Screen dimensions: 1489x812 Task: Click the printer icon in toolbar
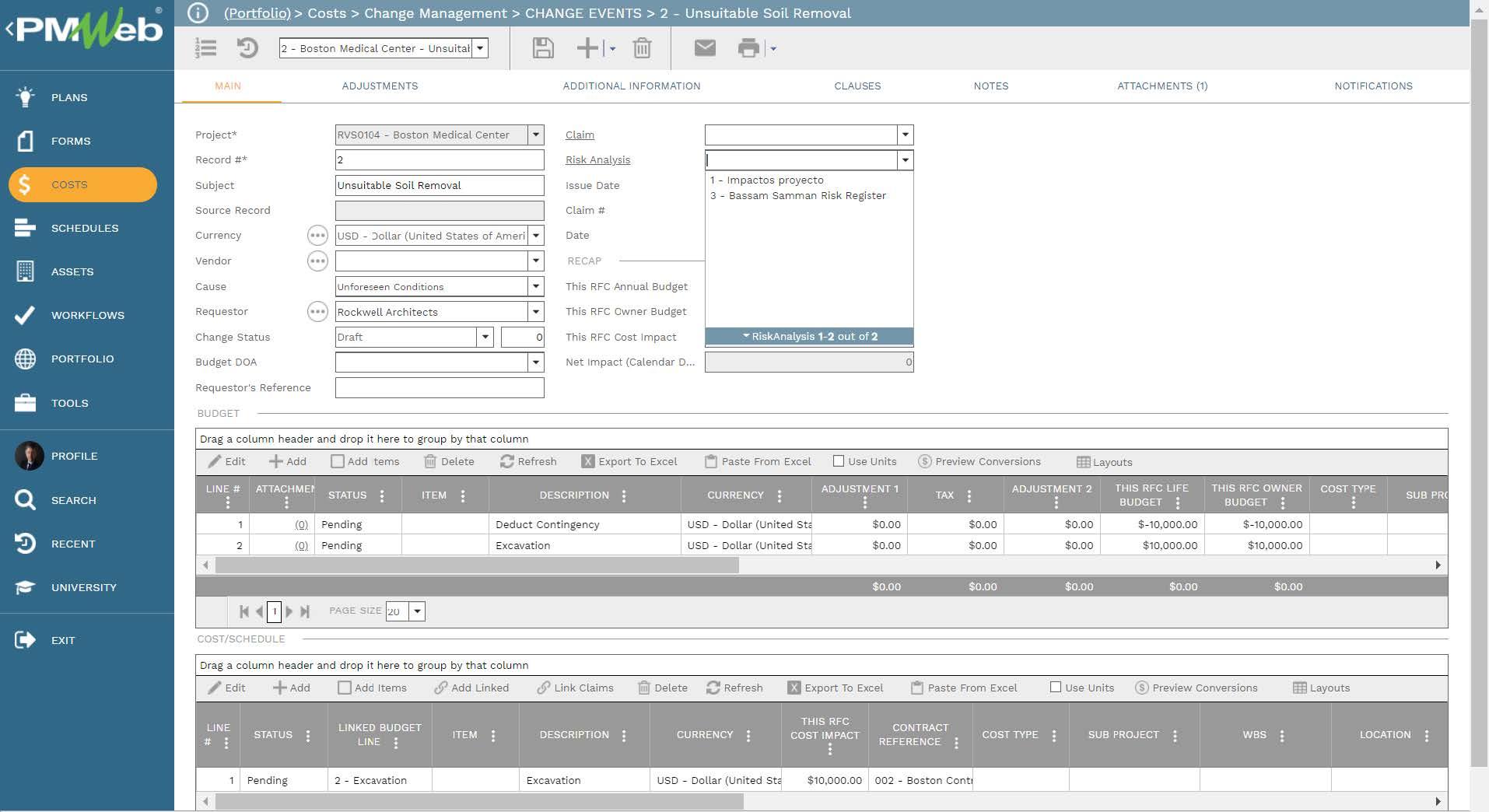click(x=748, y=48)
